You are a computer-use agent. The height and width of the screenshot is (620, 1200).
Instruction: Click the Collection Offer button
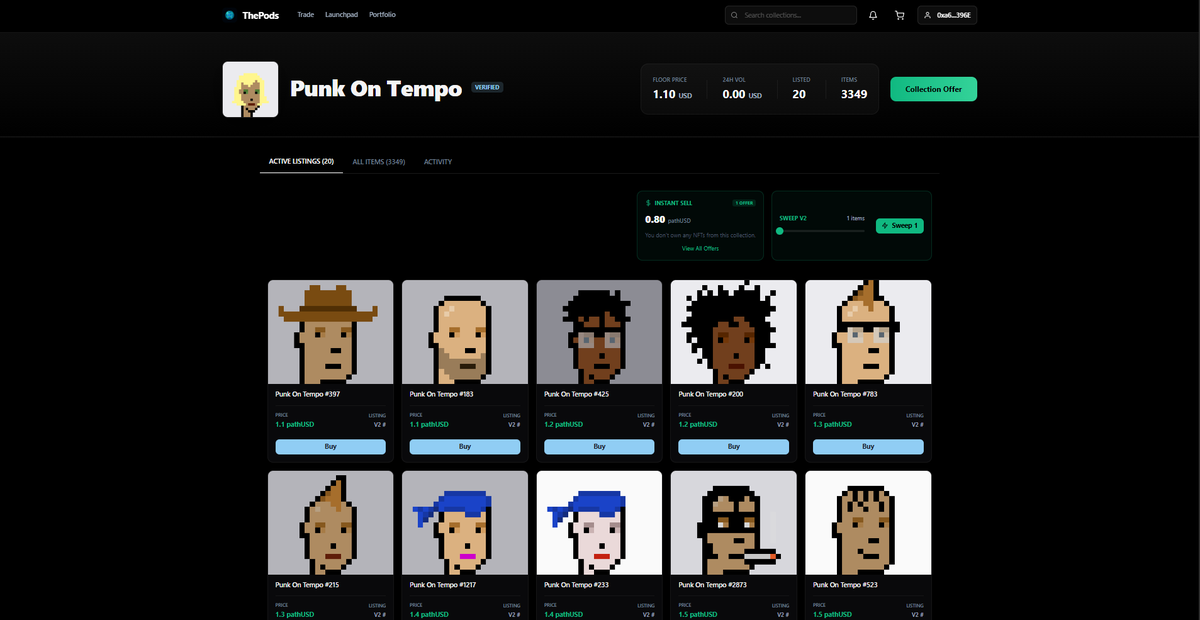933,89
